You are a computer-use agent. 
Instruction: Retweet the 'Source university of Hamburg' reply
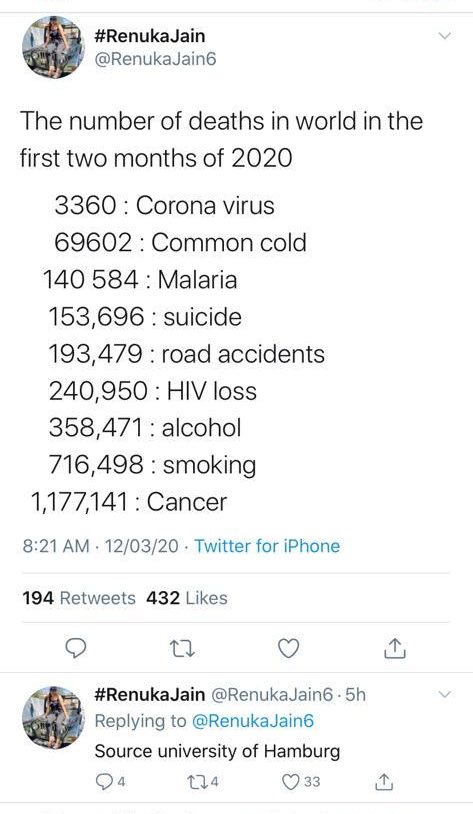coord(204,781)
